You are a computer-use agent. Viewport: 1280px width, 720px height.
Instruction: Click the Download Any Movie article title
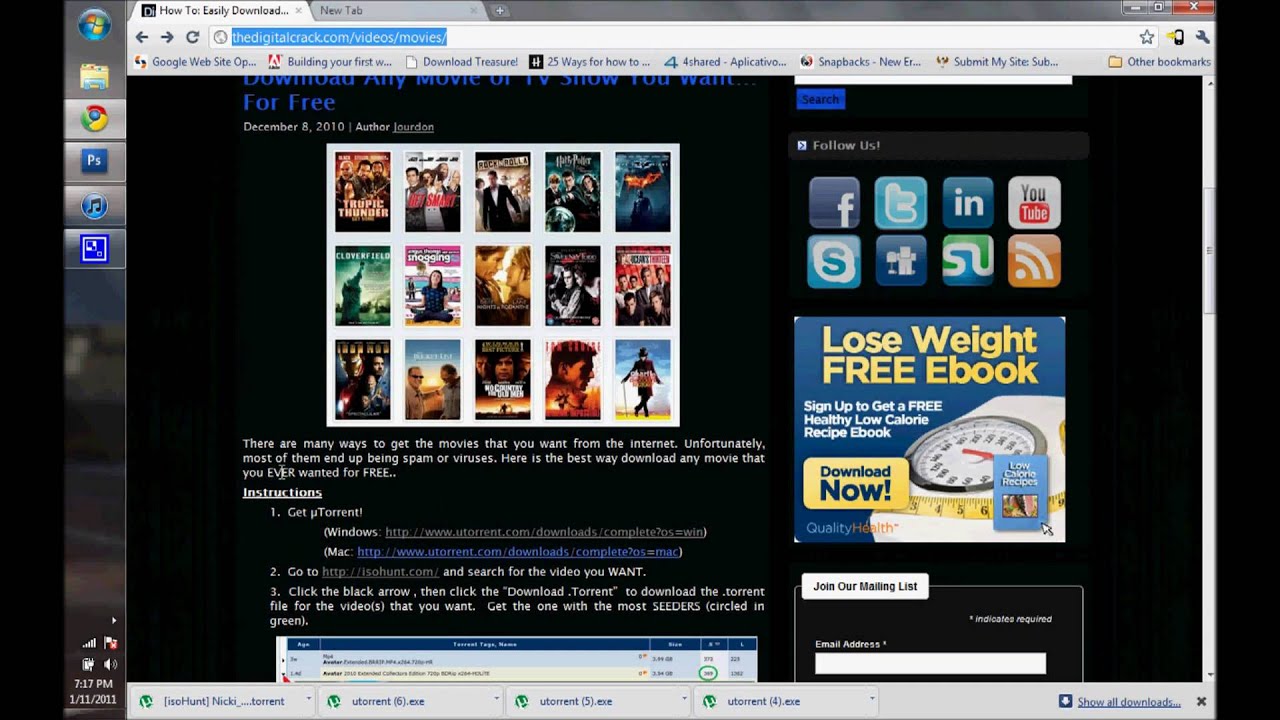tap(500, 90)
